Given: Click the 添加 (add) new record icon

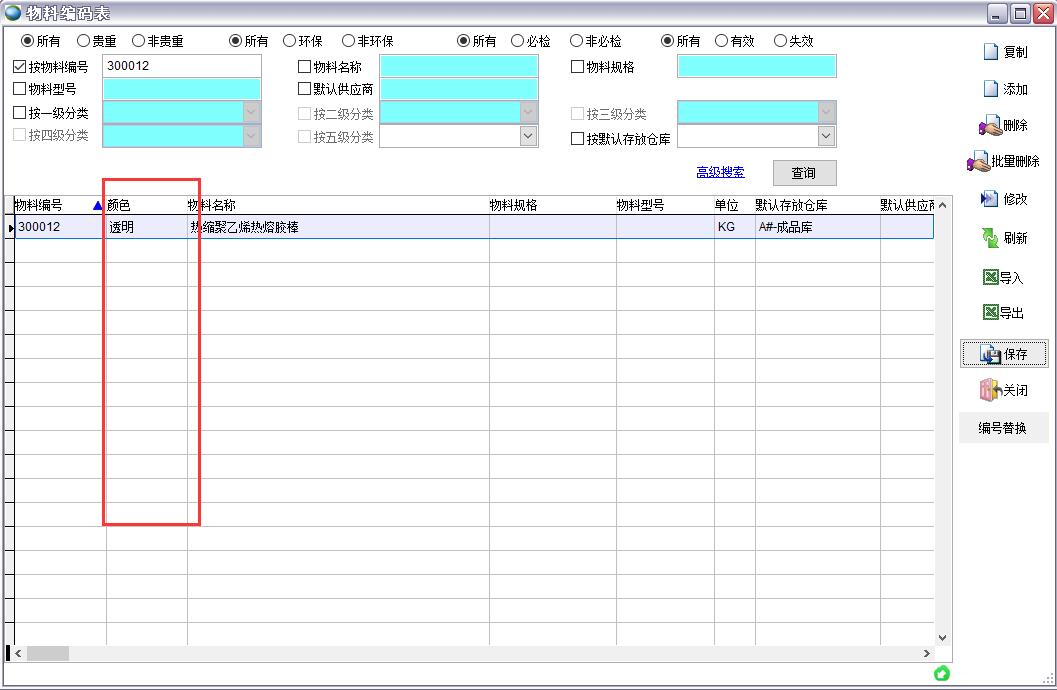Looking at the screenshot, I should 991,89.
